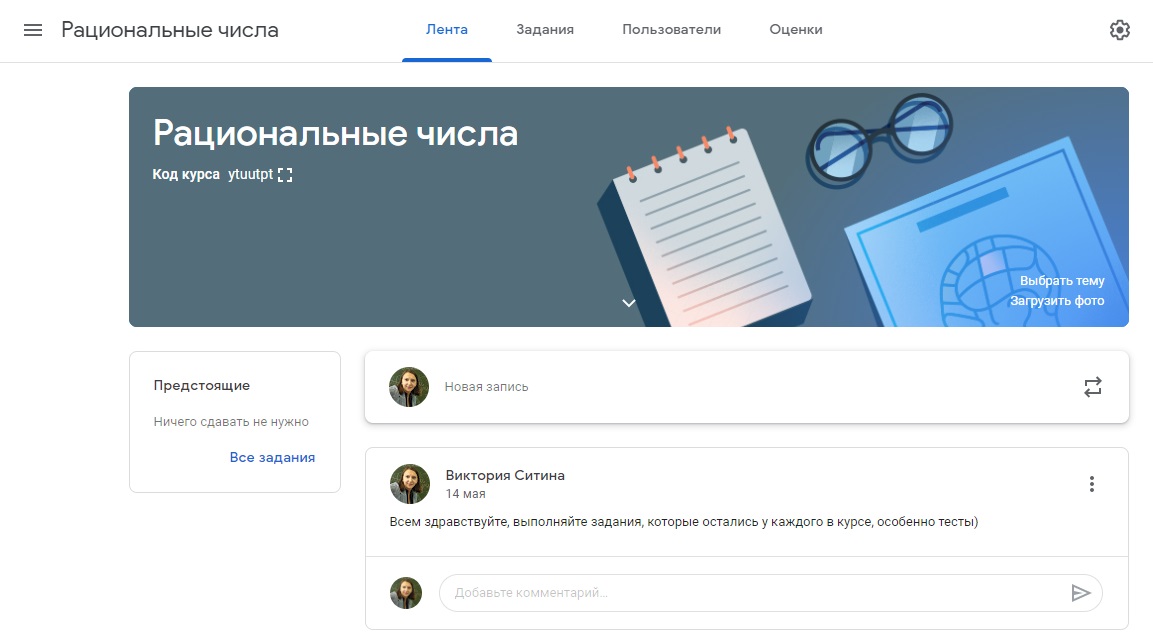Switch to the Задания tab
Image resolution: width=1153 pixels, height=639 pixels.
pyautogui.click(x=545, y=30)
